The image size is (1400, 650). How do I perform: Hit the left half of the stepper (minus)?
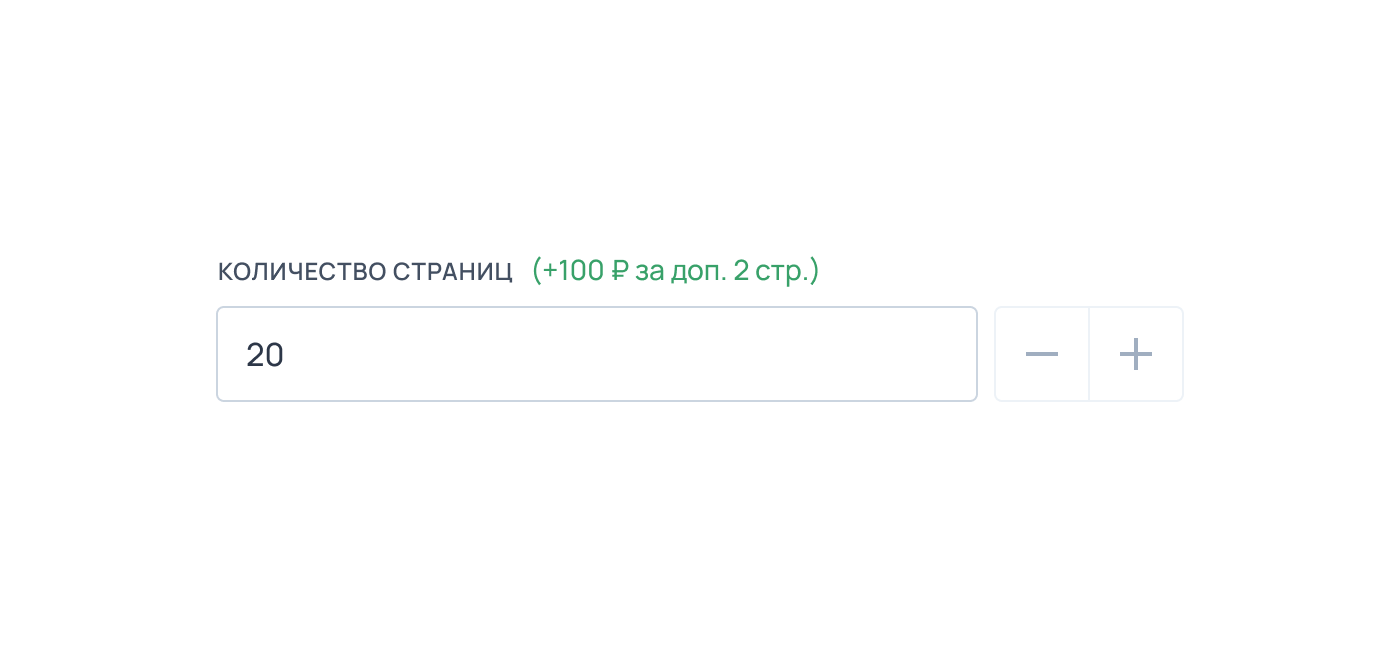click(x=1042, y=354)
